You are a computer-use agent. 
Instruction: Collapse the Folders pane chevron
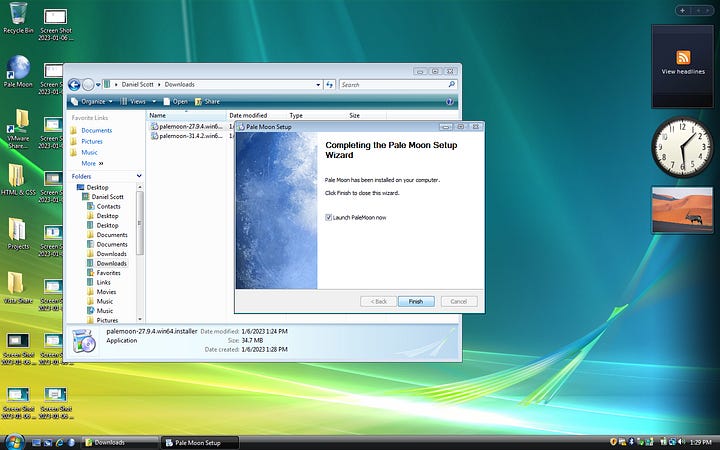pos(139,176)
